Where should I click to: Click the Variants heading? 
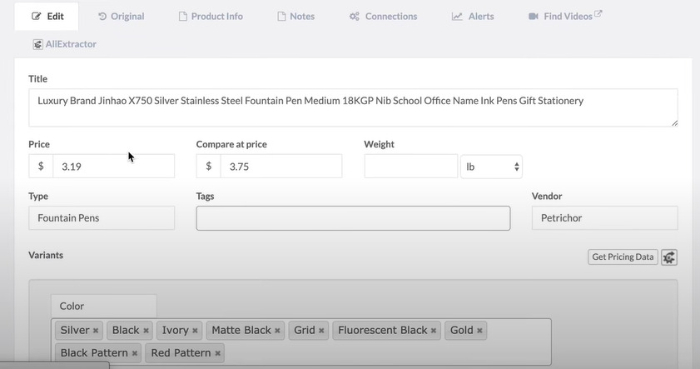(x=46, y=255)
